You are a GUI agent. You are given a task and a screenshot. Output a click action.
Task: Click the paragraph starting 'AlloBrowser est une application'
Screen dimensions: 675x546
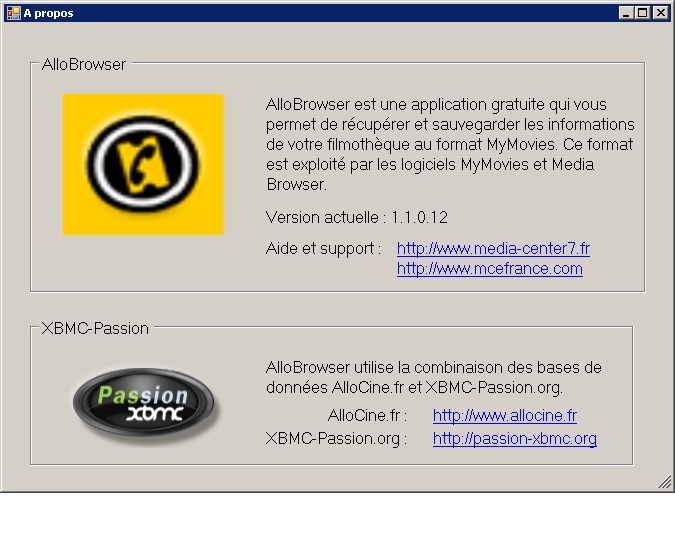pos(450,144)
